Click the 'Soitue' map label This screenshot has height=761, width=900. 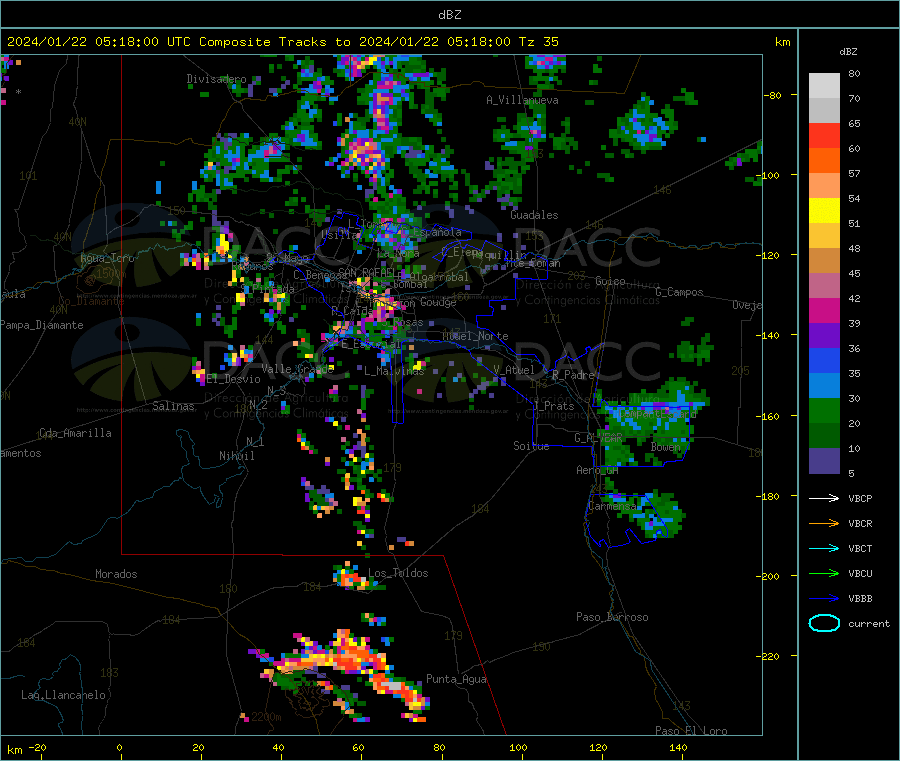[531, 446]
